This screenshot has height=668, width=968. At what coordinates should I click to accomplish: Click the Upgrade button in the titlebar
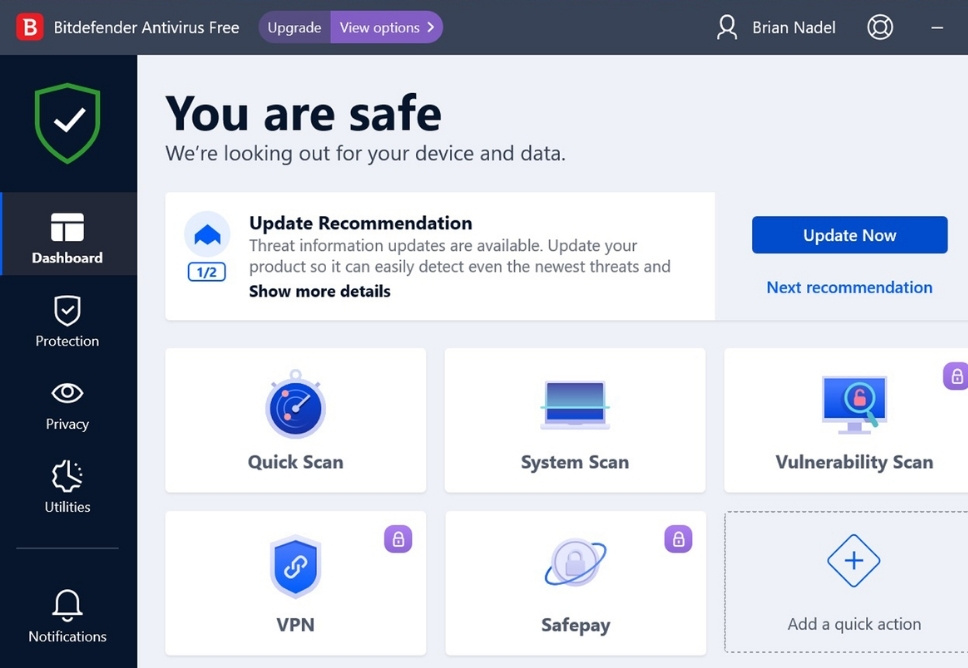(x=294, y=27)
